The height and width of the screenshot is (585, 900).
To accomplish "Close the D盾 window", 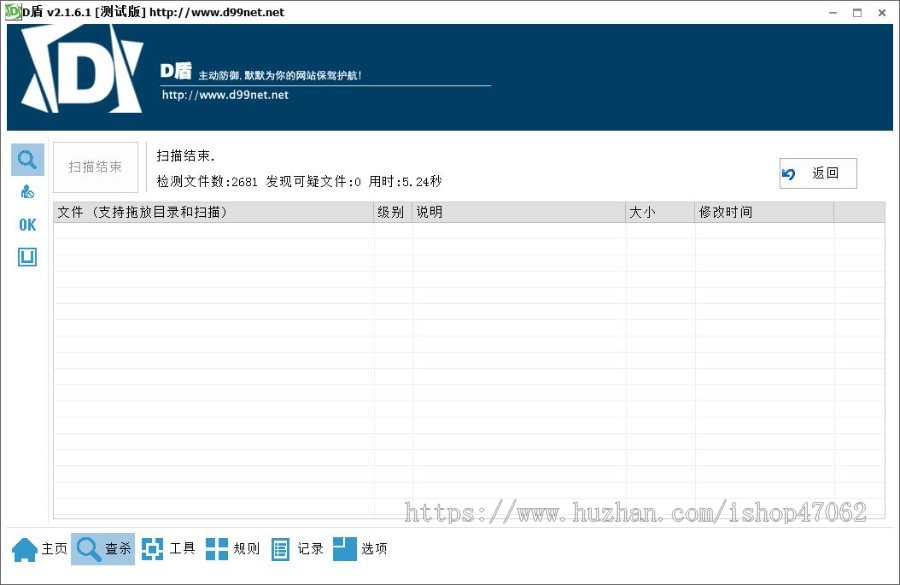I will coord(882,13).
